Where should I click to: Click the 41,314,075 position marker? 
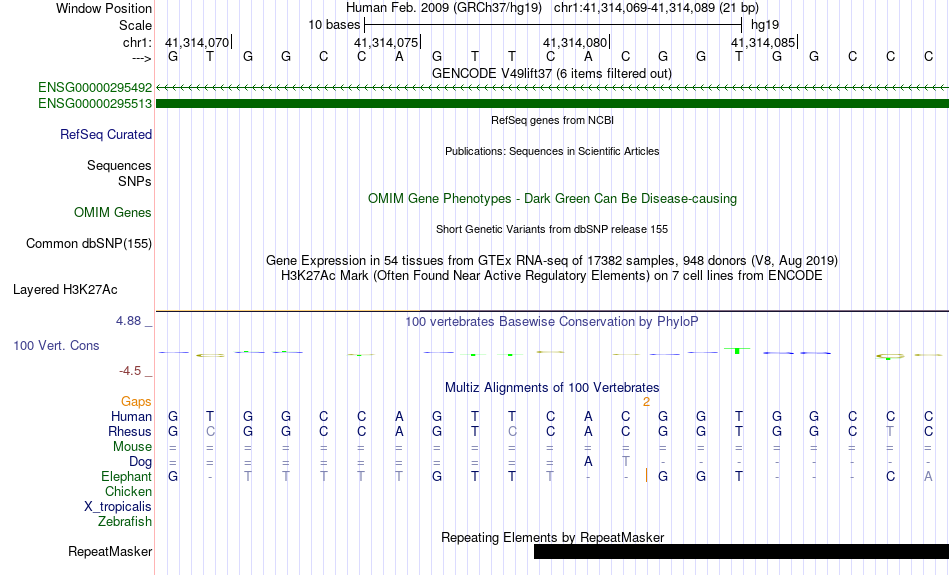[x=387, y=42]
